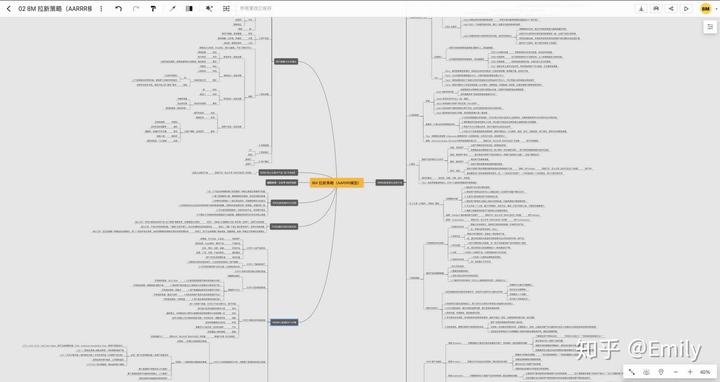The width and height of the screenshot is (720, 382).
Task: Expand the account menu arrow beside avatar
Action: point(716,9)
